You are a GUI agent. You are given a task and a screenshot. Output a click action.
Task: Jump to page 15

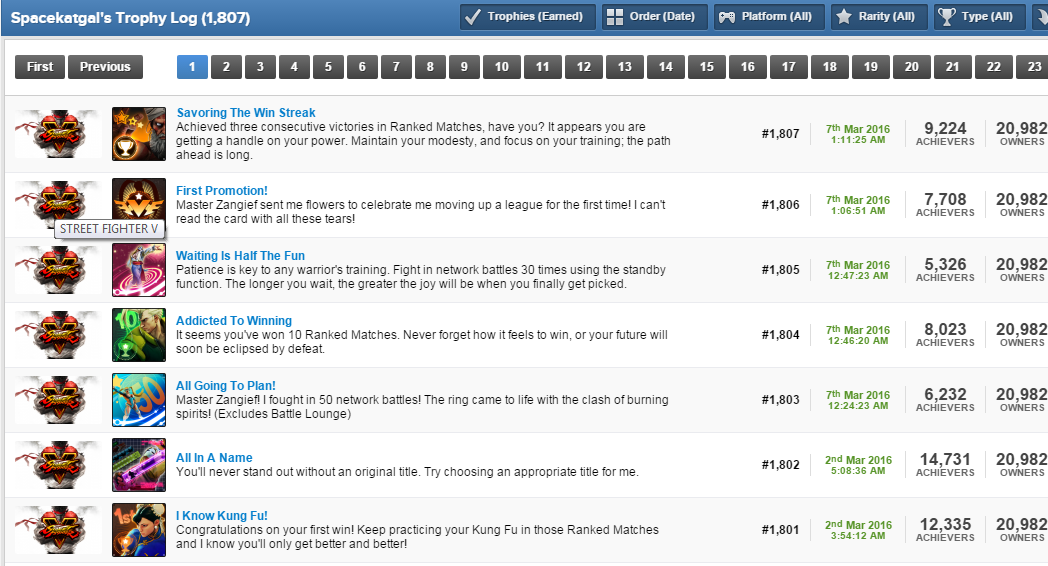tap(707, 67)
